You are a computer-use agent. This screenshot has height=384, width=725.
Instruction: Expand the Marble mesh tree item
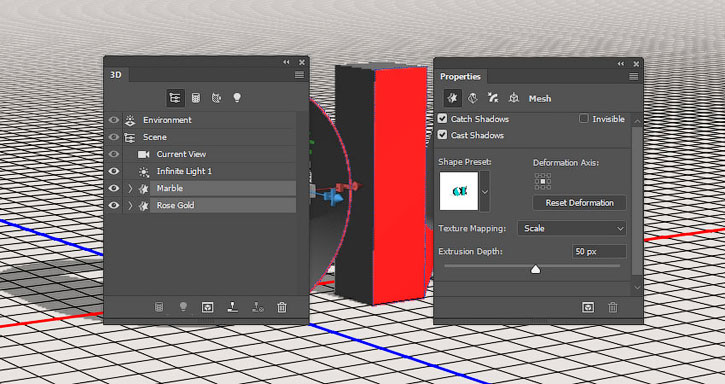pos(130,188)
